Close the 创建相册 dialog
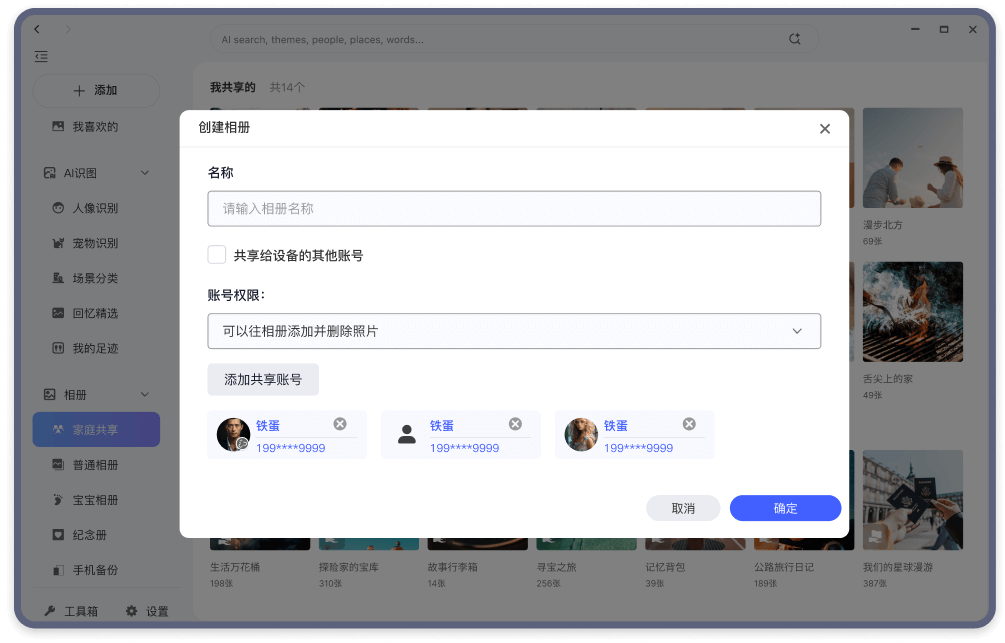The height and width of the screenshot is (643, 1005). click(825, 129)
